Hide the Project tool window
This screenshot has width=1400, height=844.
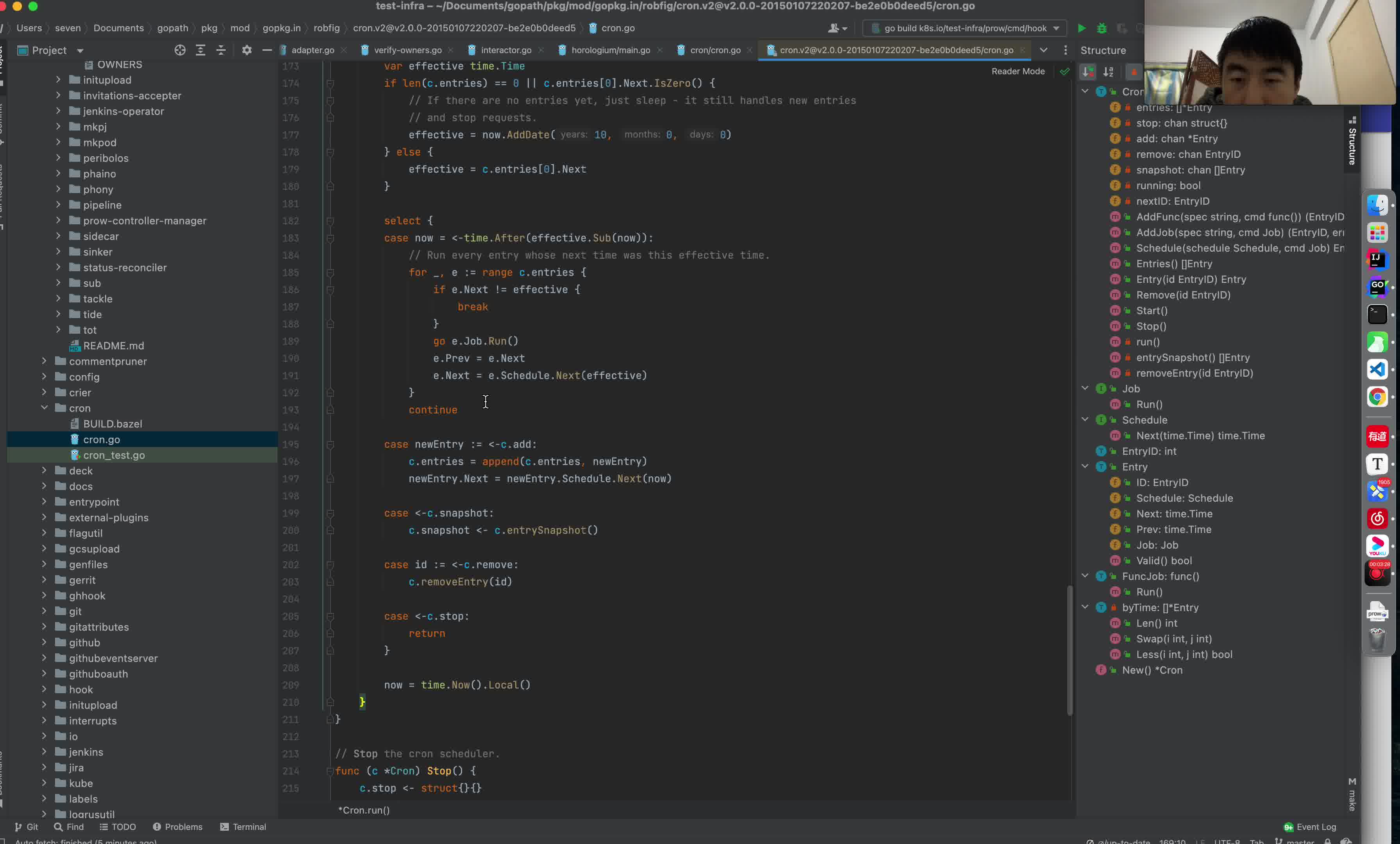click(x=266, y=50)
